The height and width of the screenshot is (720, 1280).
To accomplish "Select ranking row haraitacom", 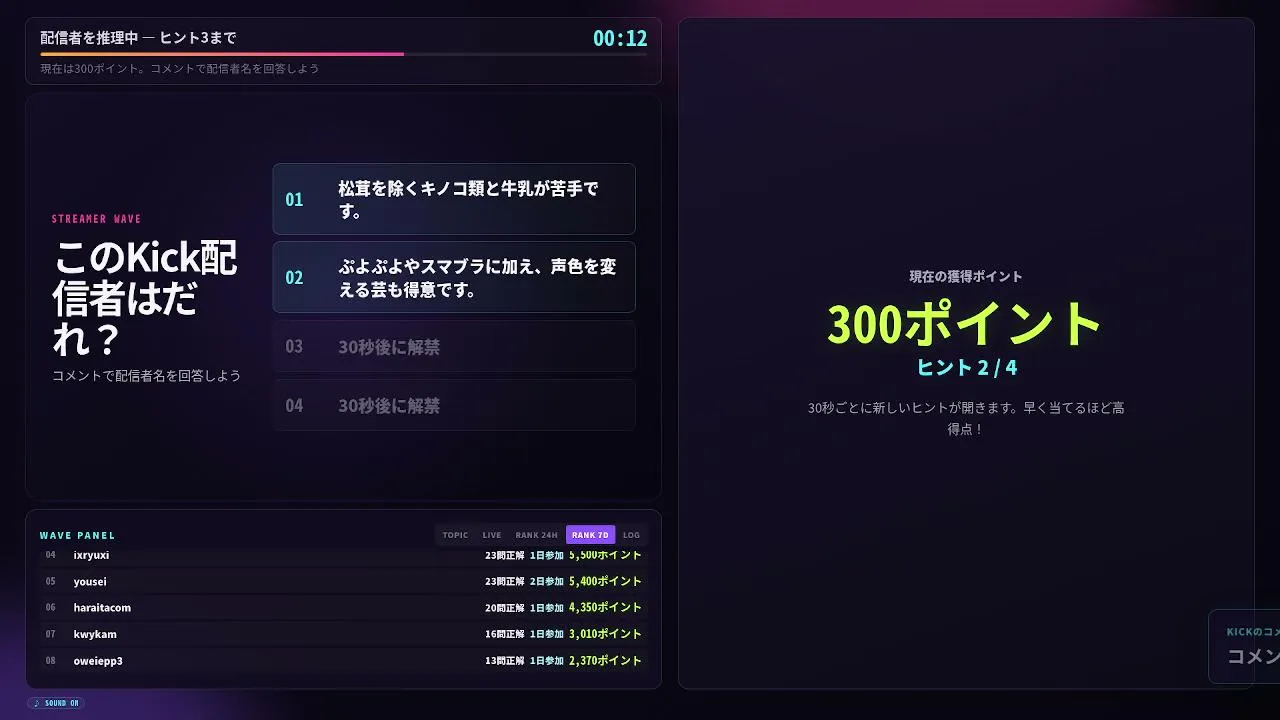I will [343, 607].
